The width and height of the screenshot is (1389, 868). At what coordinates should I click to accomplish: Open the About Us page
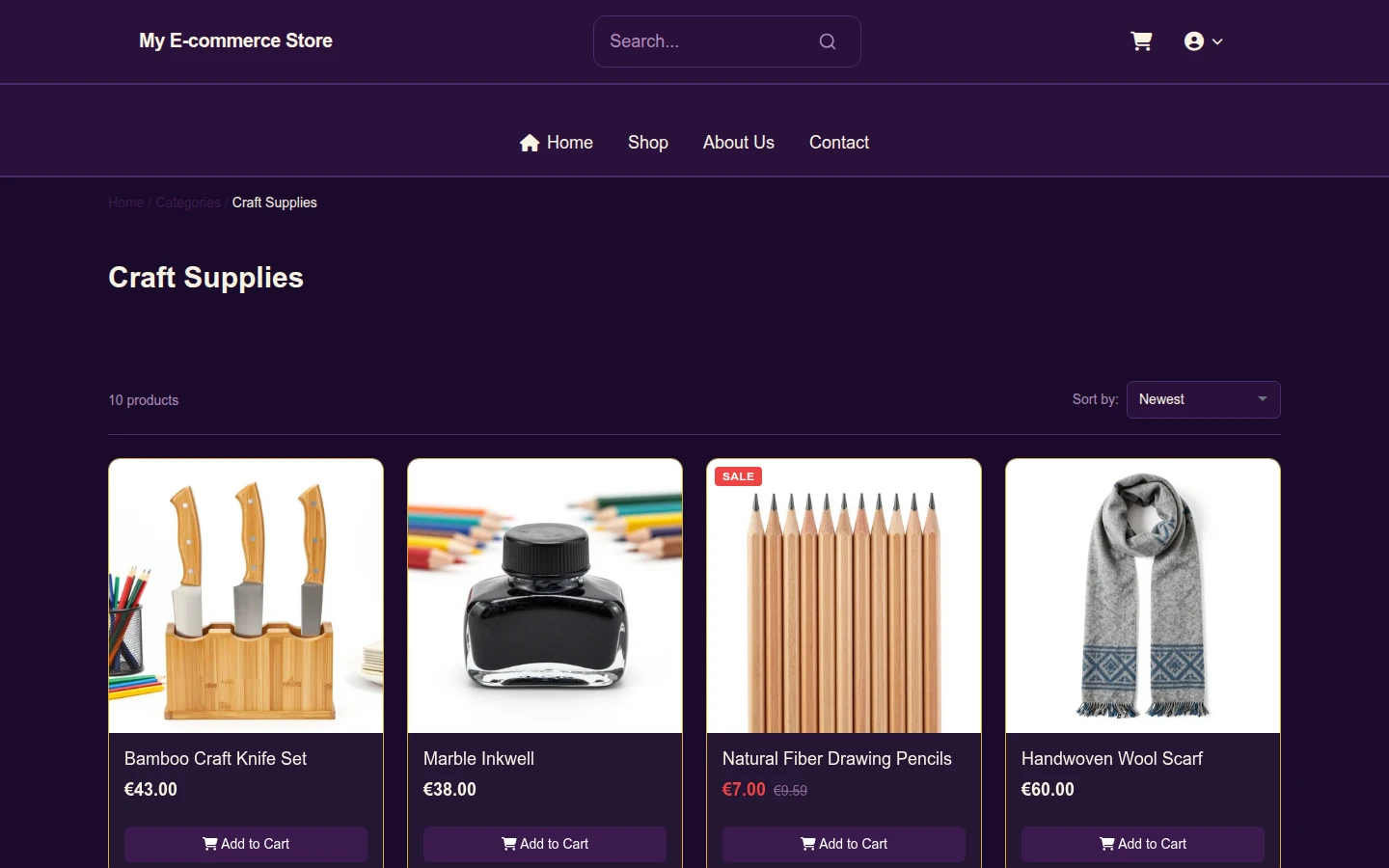click(x=739, y=143)
